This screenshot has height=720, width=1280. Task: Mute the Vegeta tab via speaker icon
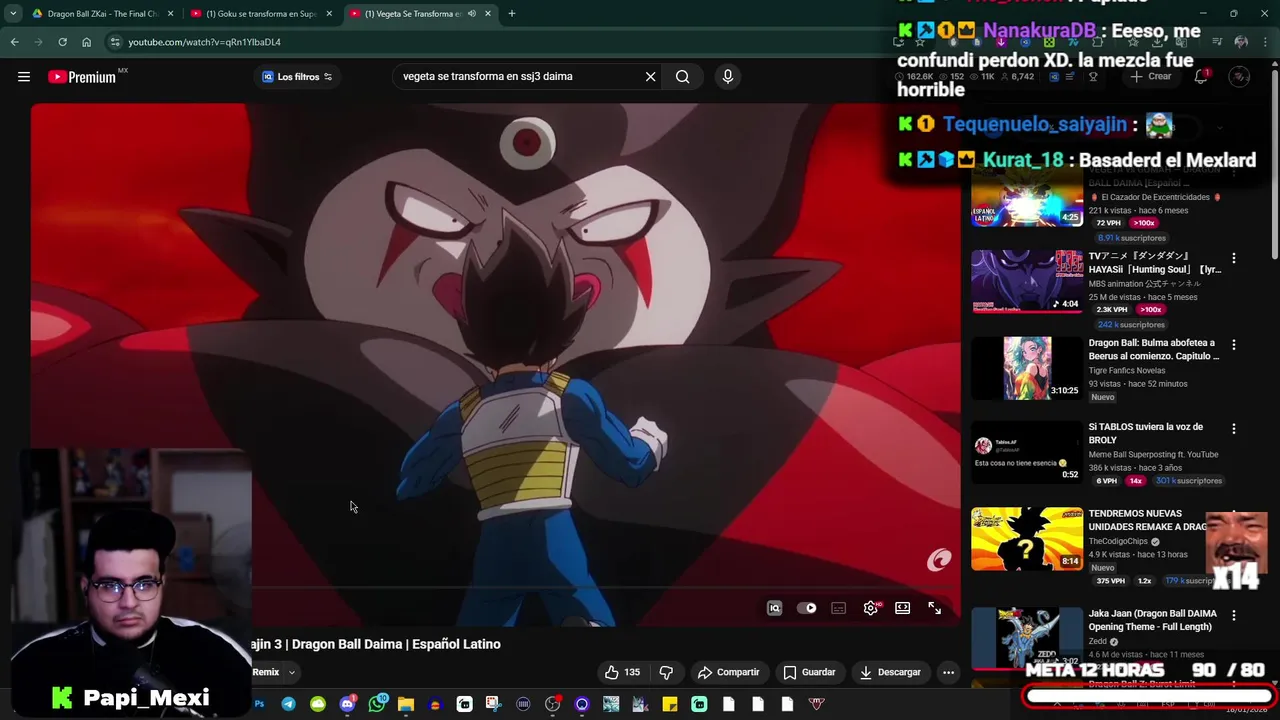[x=472, y=14]
